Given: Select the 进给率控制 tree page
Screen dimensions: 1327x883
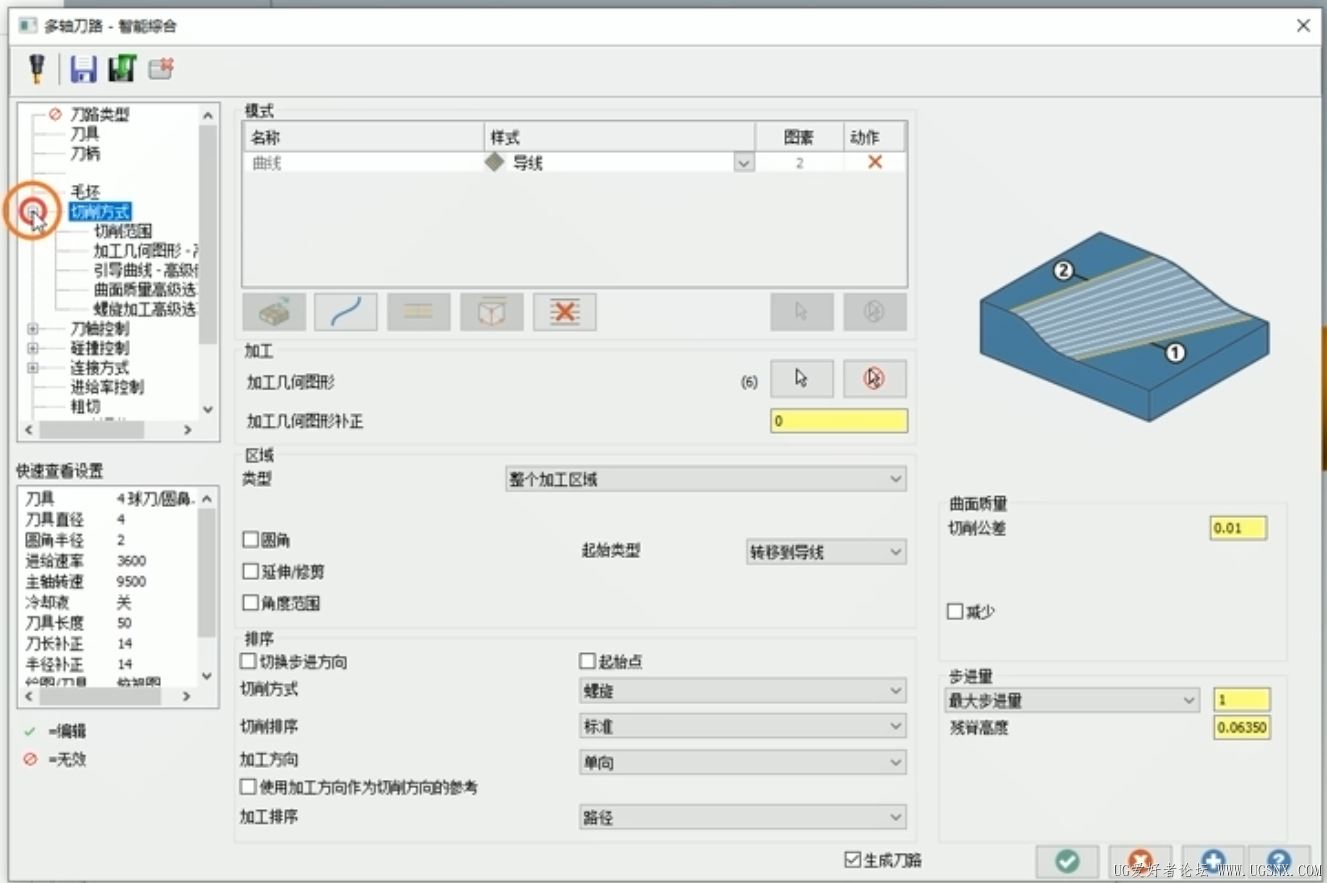Looking at the screenshot, I should [106, 387].
